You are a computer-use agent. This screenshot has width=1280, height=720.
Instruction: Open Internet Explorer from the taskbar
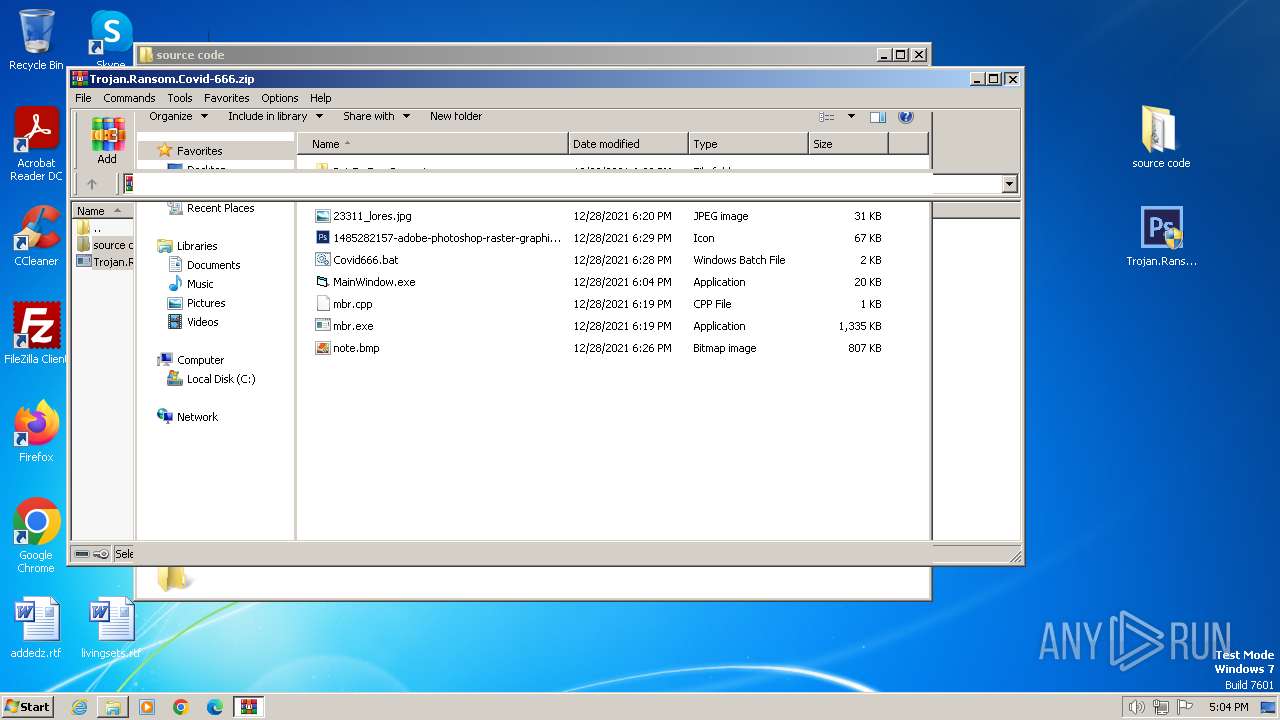tap(79, 707)
